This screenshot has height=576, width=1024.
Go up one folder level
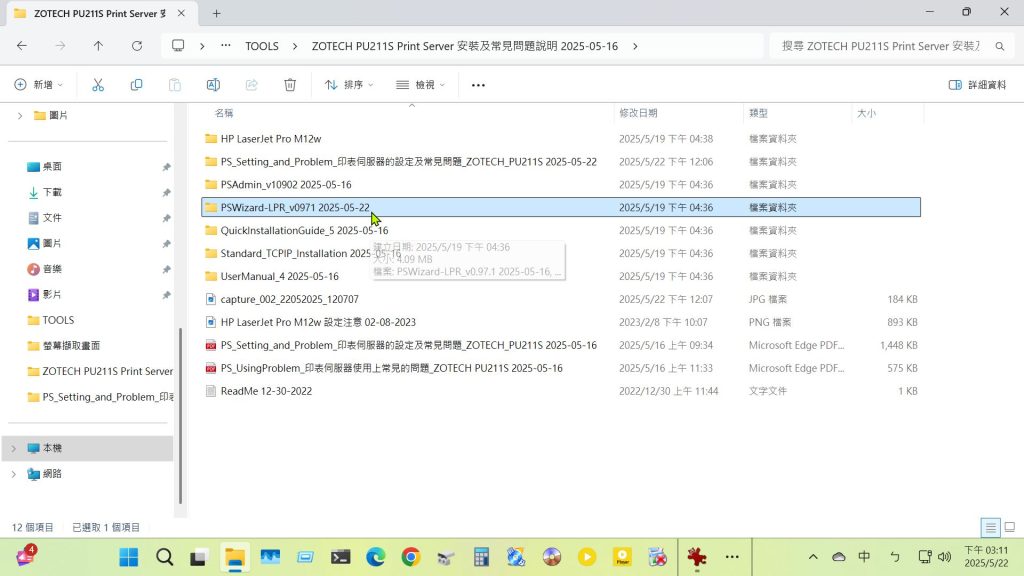(x=98, y=46)
